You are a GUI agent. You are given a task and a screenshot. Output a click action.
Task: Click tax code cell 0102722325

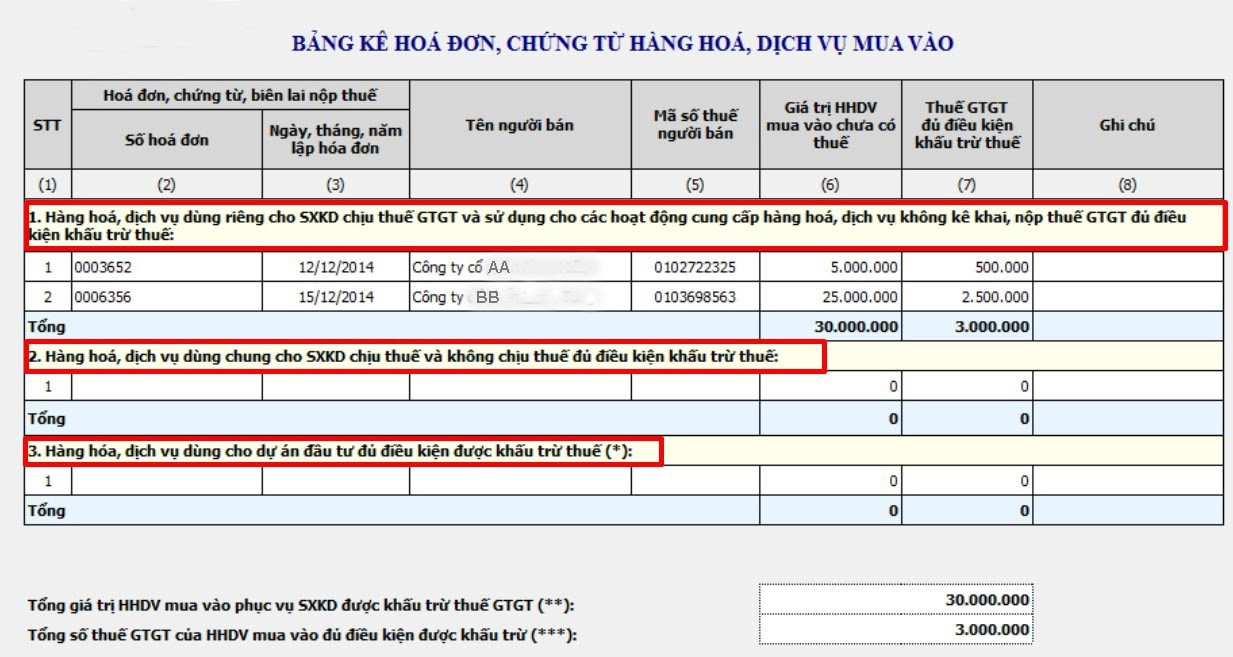pos(695,267)
